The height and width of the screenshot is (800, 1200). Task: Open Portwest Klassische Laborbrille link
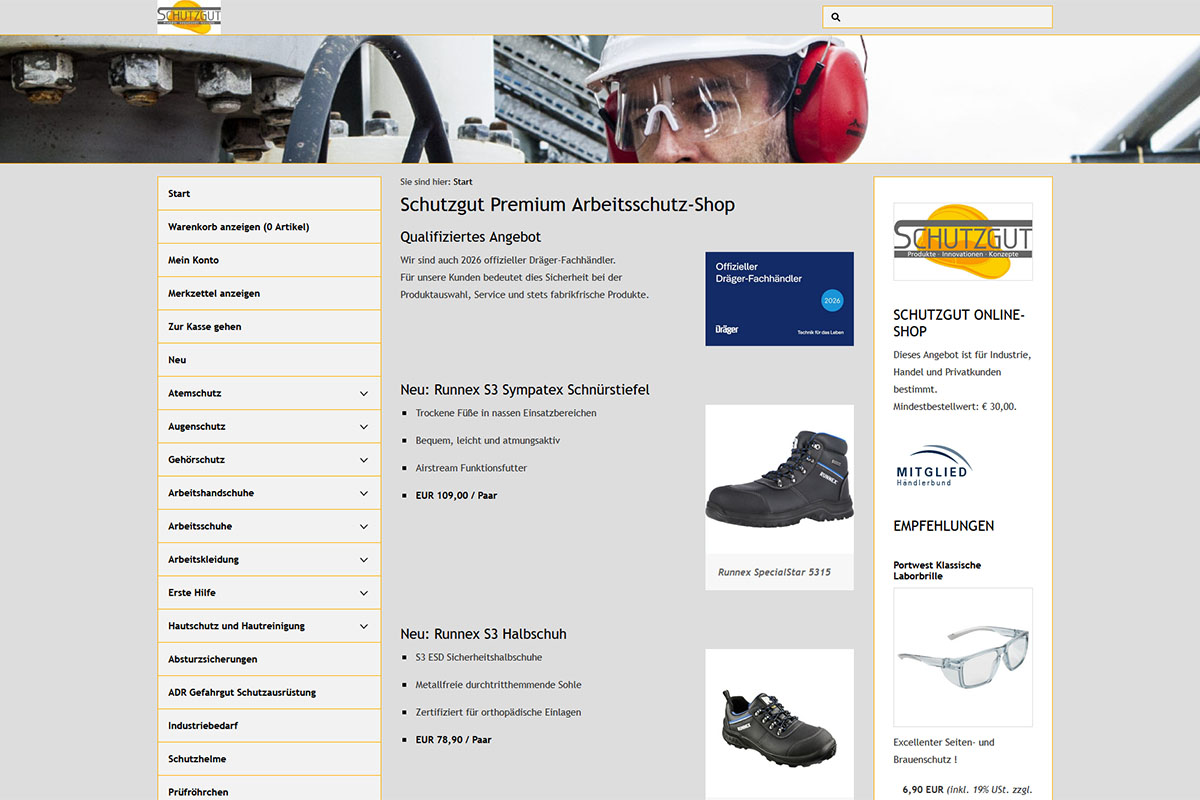point(937,570)
